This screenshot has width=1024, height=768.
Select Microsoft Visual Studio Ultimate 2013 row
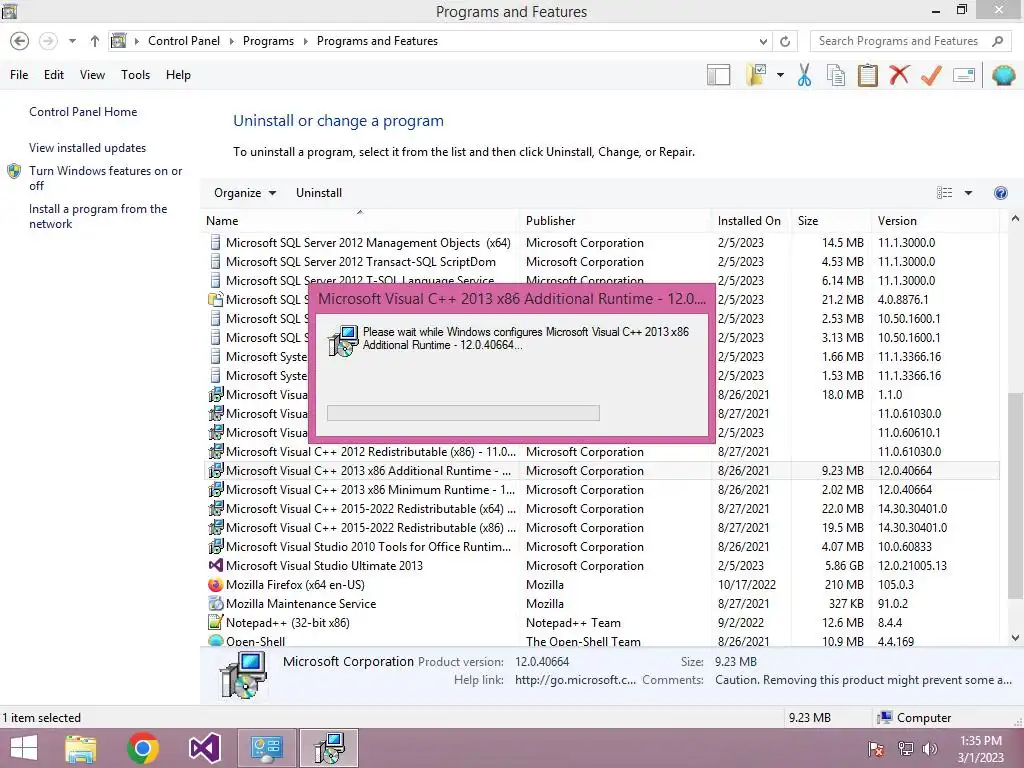602,566
